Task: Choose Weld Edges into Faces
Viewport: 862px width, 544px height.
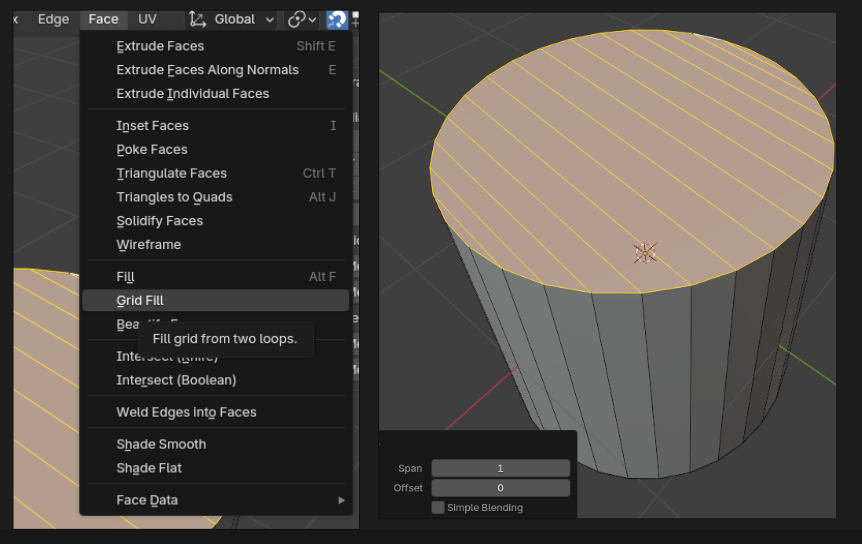Action: pos(186,412)
